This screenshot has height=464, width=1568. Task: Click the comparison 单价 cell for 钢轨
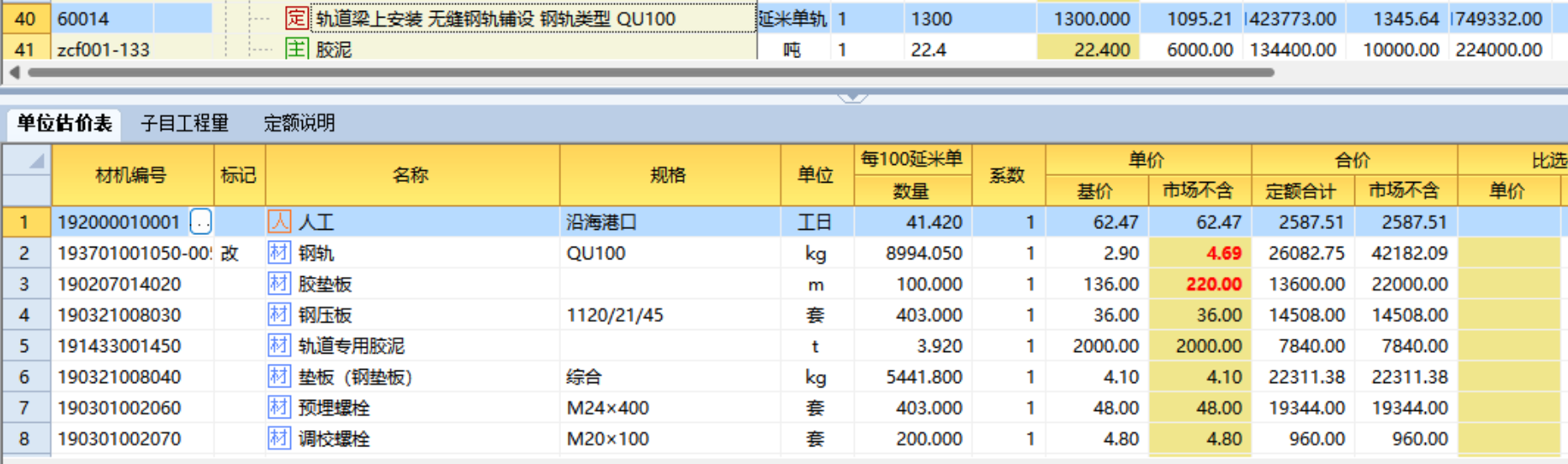[x=1508, y=253]
